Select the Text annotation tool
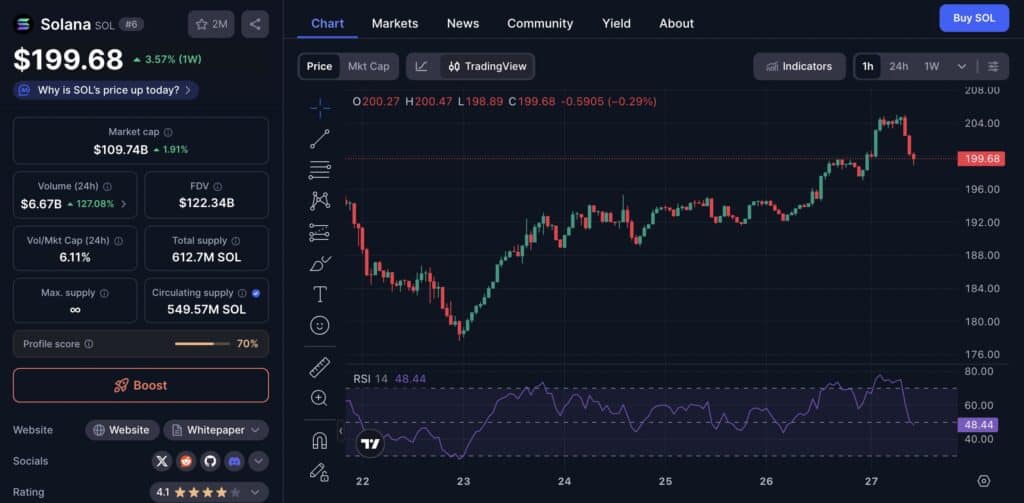The width and height of the screenshot is (1024, 503). [320, 294]
